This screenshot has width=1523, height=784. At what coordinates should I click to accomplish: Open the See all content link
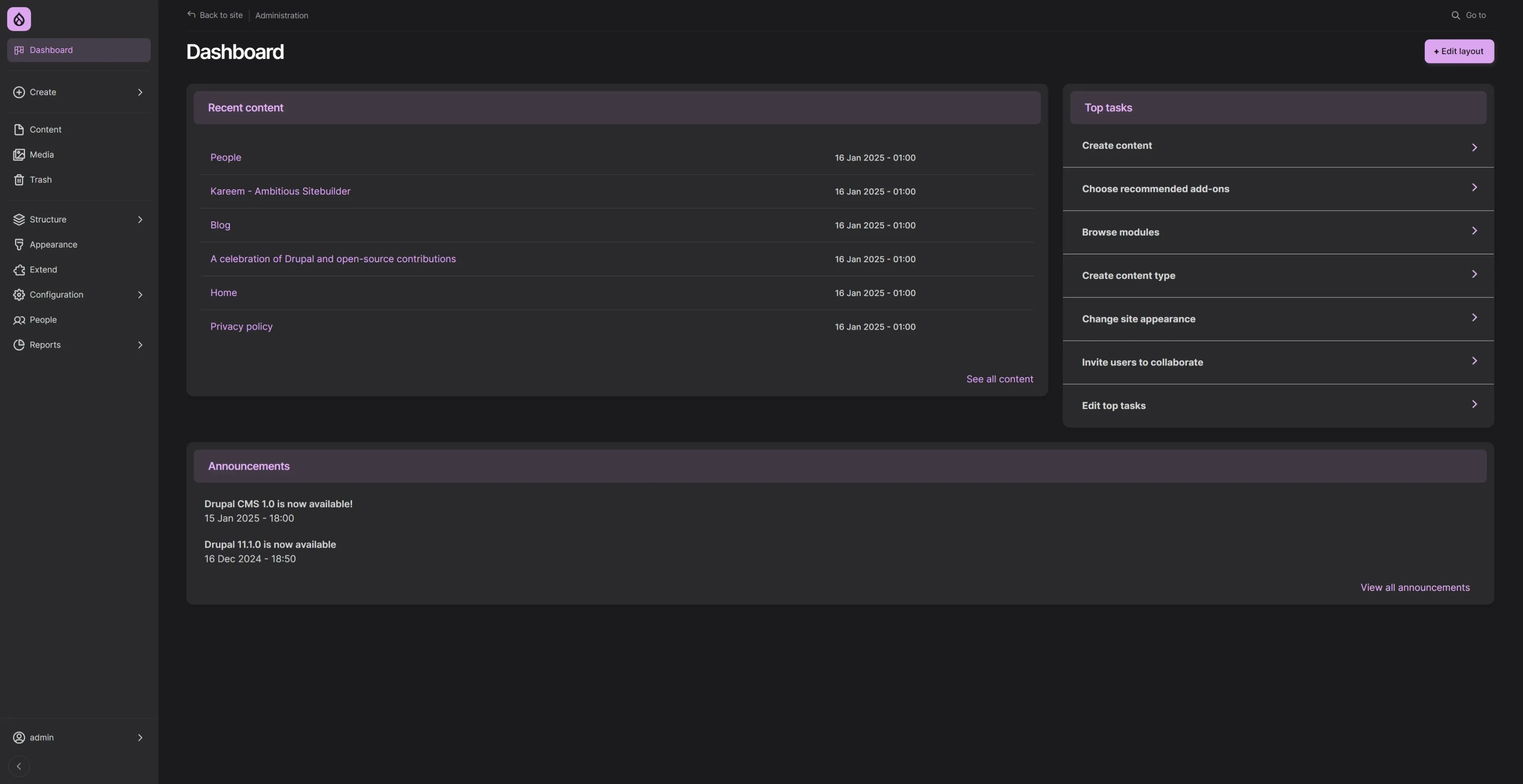click(999, 379)
